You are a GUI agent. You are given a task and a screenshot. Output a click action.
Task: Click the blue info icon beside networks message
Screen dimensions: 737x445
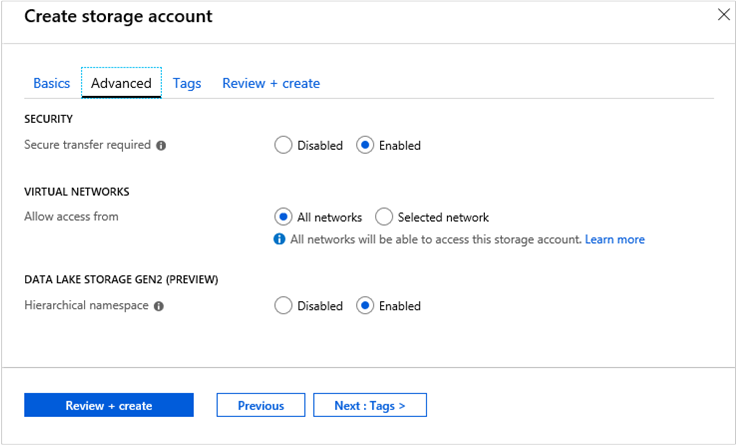280,240
